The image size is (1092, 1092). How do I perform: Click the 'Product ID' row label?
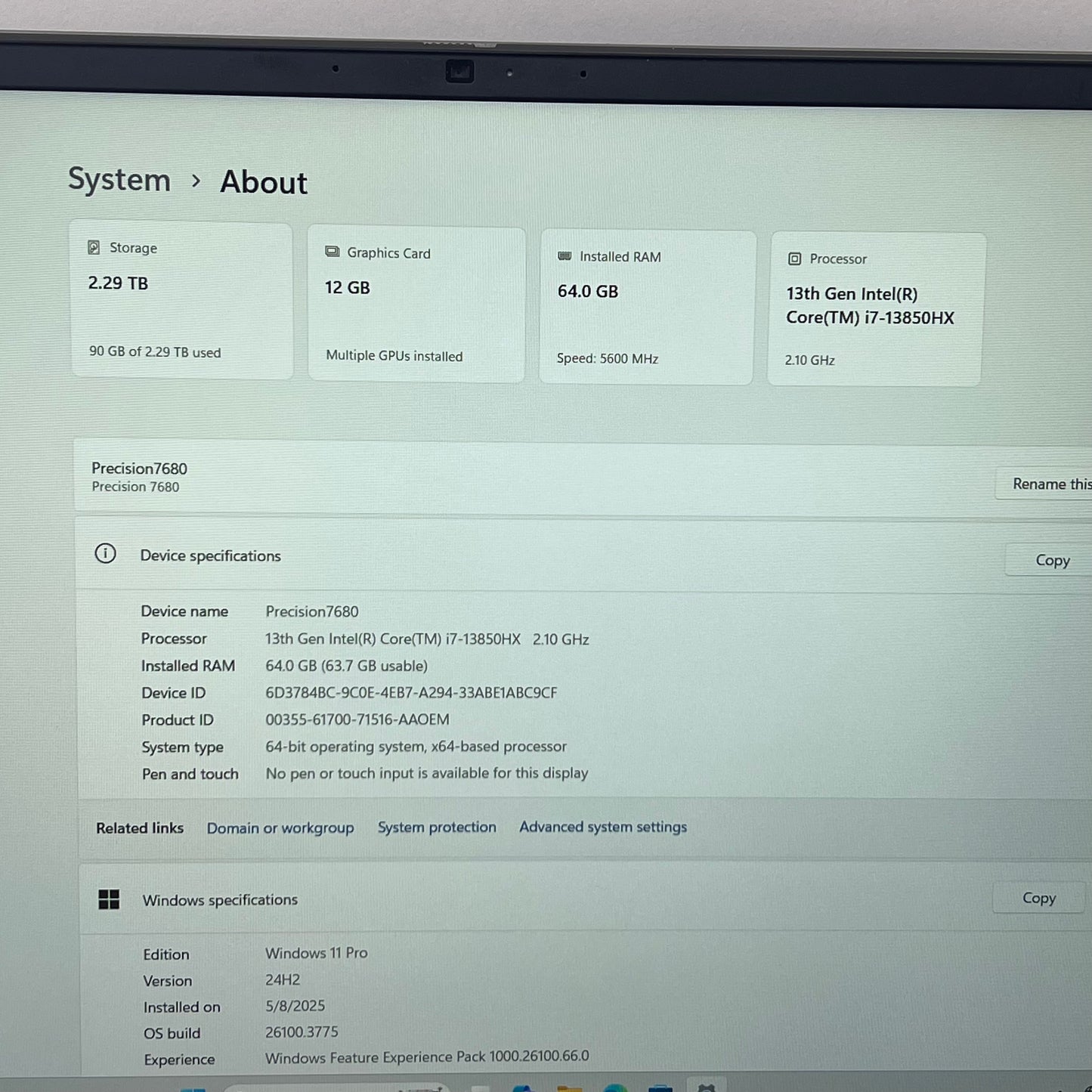pyautogui.click(x=178, y=720)
